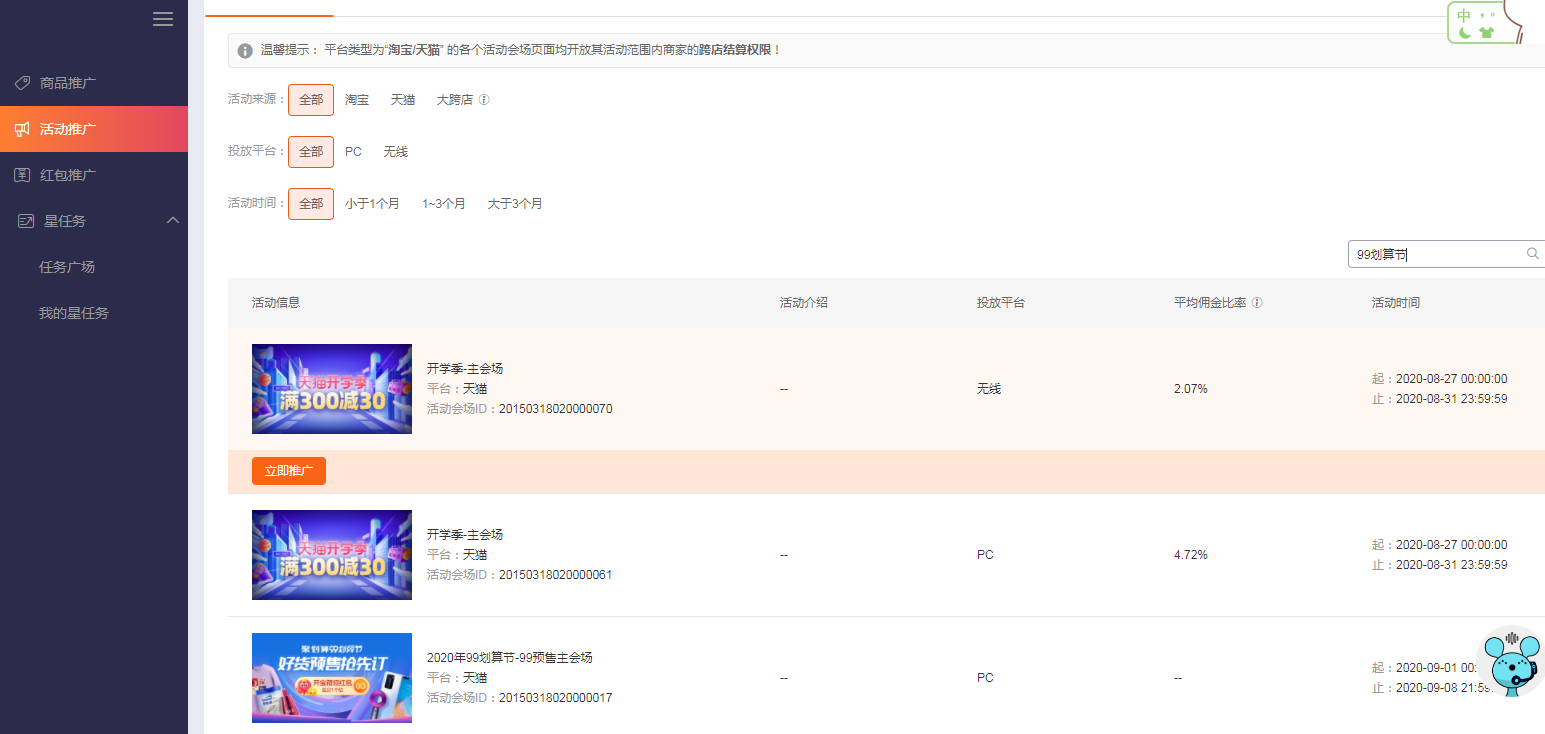Filter 活动时间 by 小于1个月
Screen dimensions: 1545x734
(x=372, y=204)
